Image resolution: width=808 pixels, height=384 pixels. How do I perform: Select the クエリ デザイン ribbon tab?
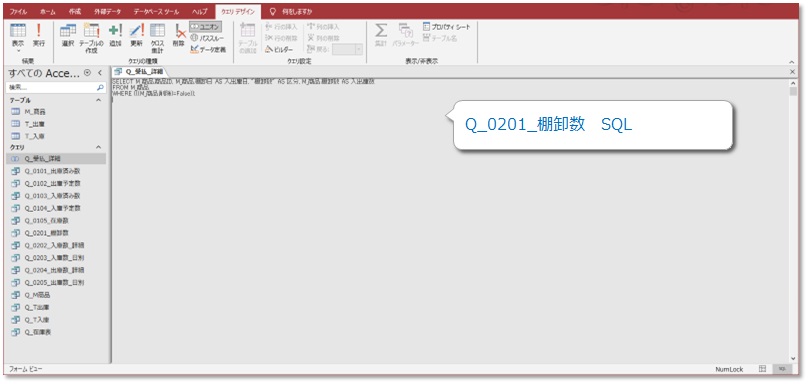pyautogui.click(x=238, y=11)
